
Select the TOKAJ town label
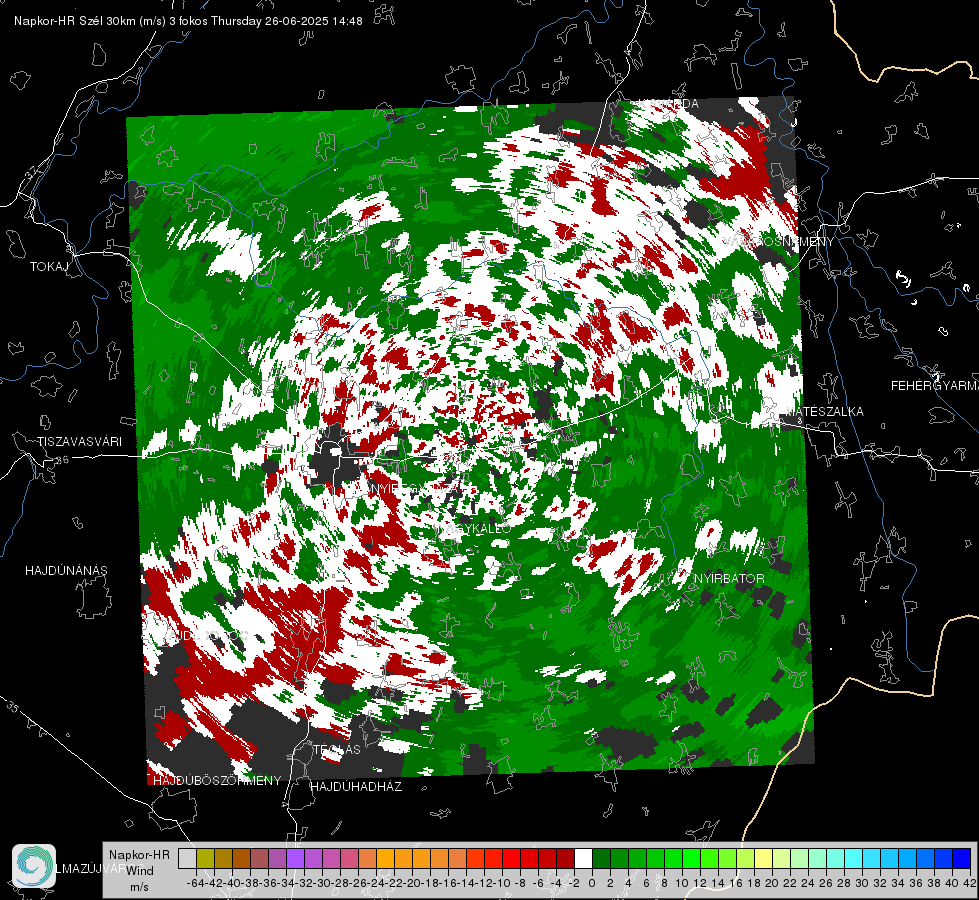click(49, 267)
